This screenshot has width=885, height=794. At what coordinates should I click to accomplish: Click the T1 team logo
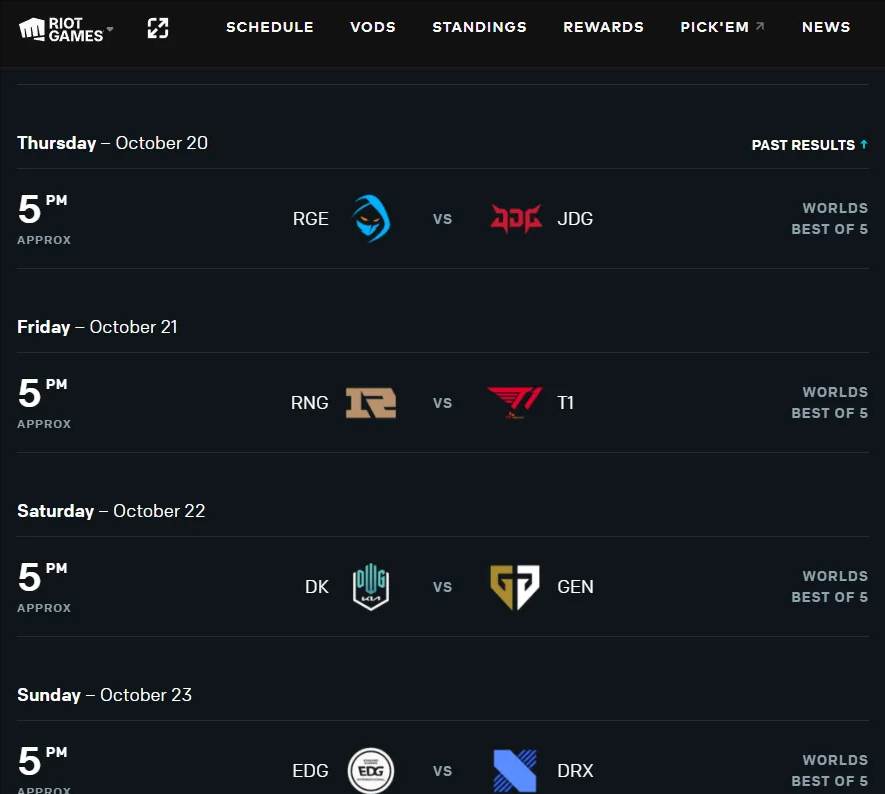tap(515, 403)
